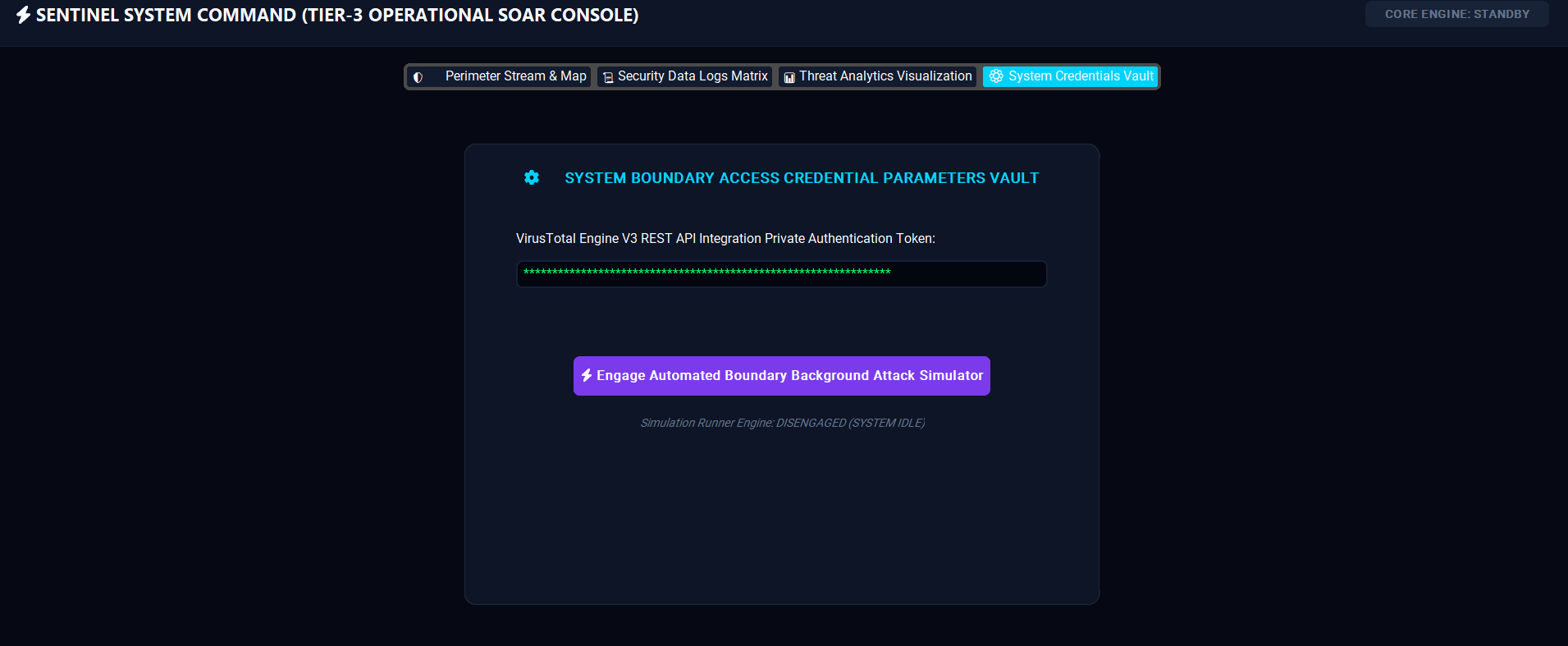
Task: Click the System Boundary Access Credential heading
Action: click(802, 178)
